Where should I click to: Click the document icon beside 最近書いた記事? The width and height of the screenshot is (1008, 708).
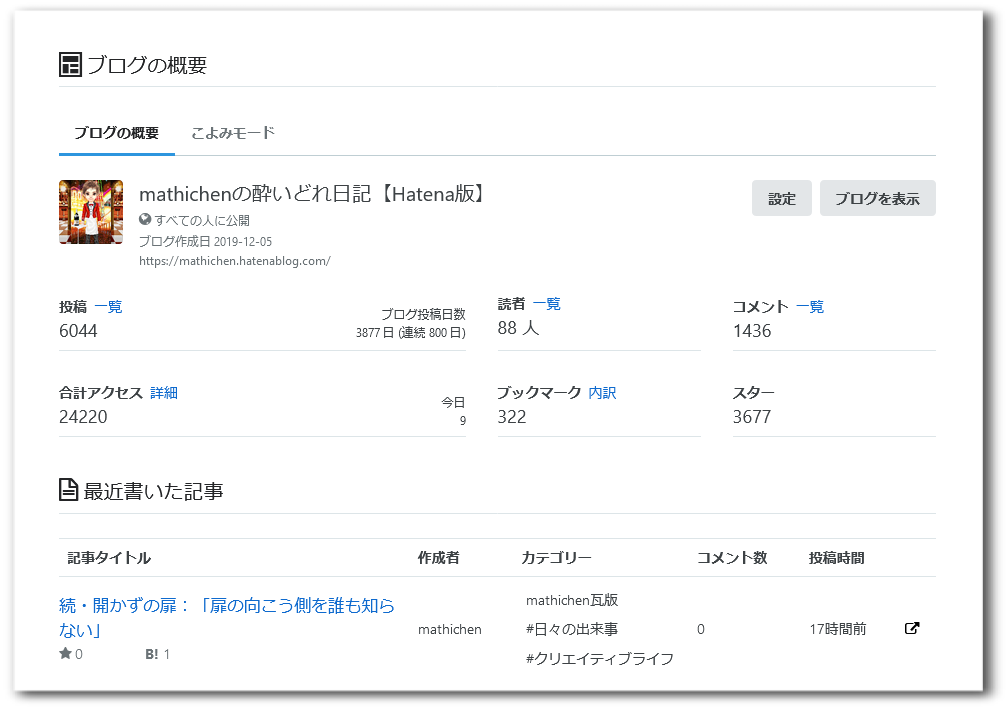68,490
